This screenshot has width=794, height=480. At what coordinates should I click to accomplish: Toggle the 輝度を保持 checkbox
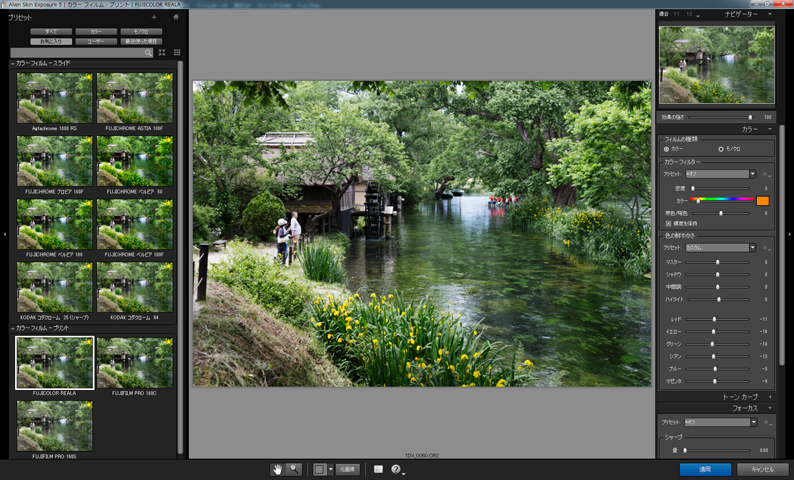tap(668, 222)
